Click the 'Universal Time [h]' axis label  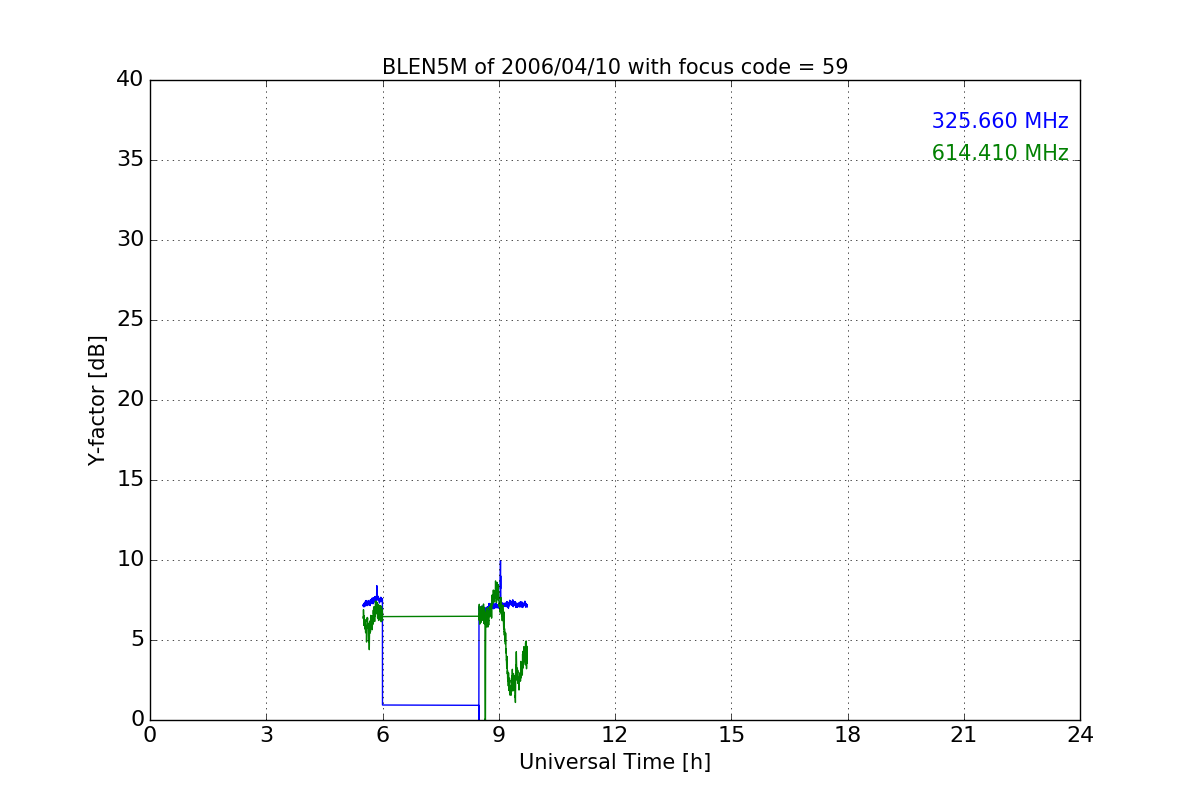tap(615, 762)
